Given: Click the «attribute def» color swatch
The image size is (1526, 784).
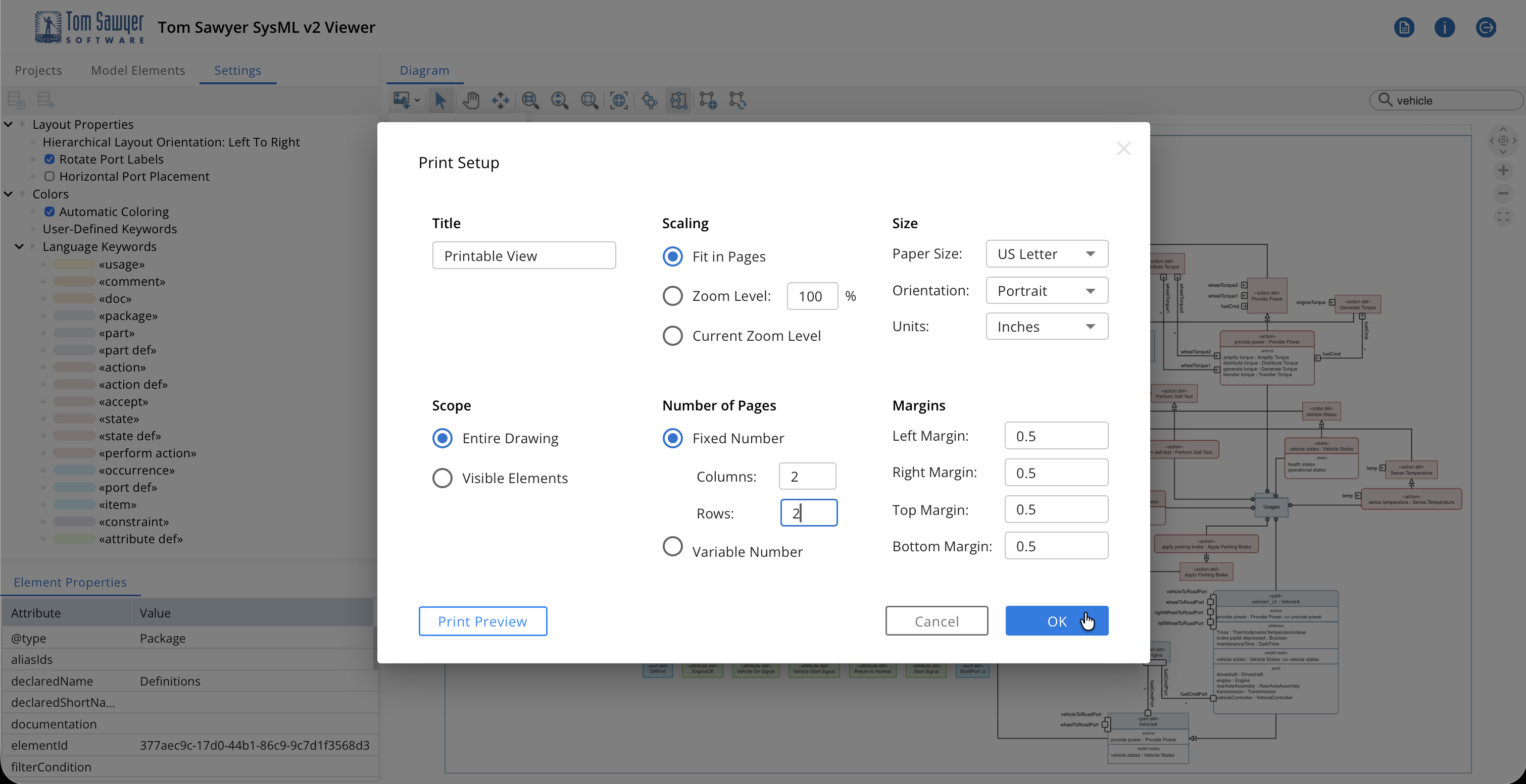Looking at the screenshot, I should point(74,539).
